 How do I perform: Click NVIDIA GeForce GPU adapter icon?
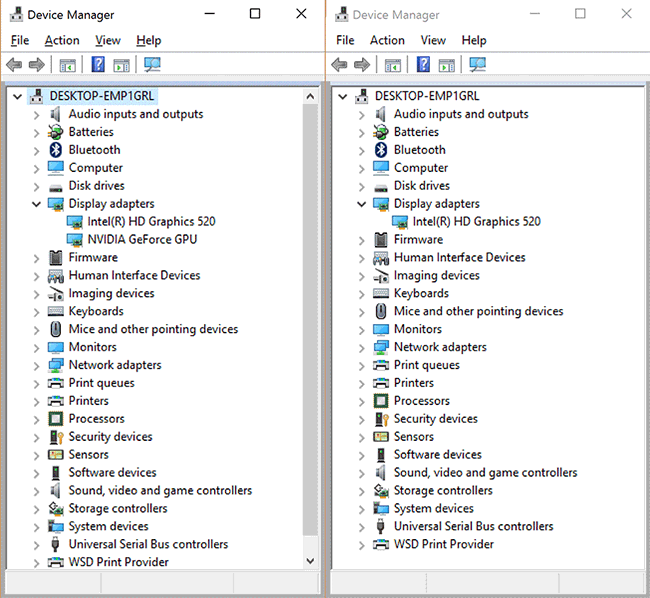(75, 240)
